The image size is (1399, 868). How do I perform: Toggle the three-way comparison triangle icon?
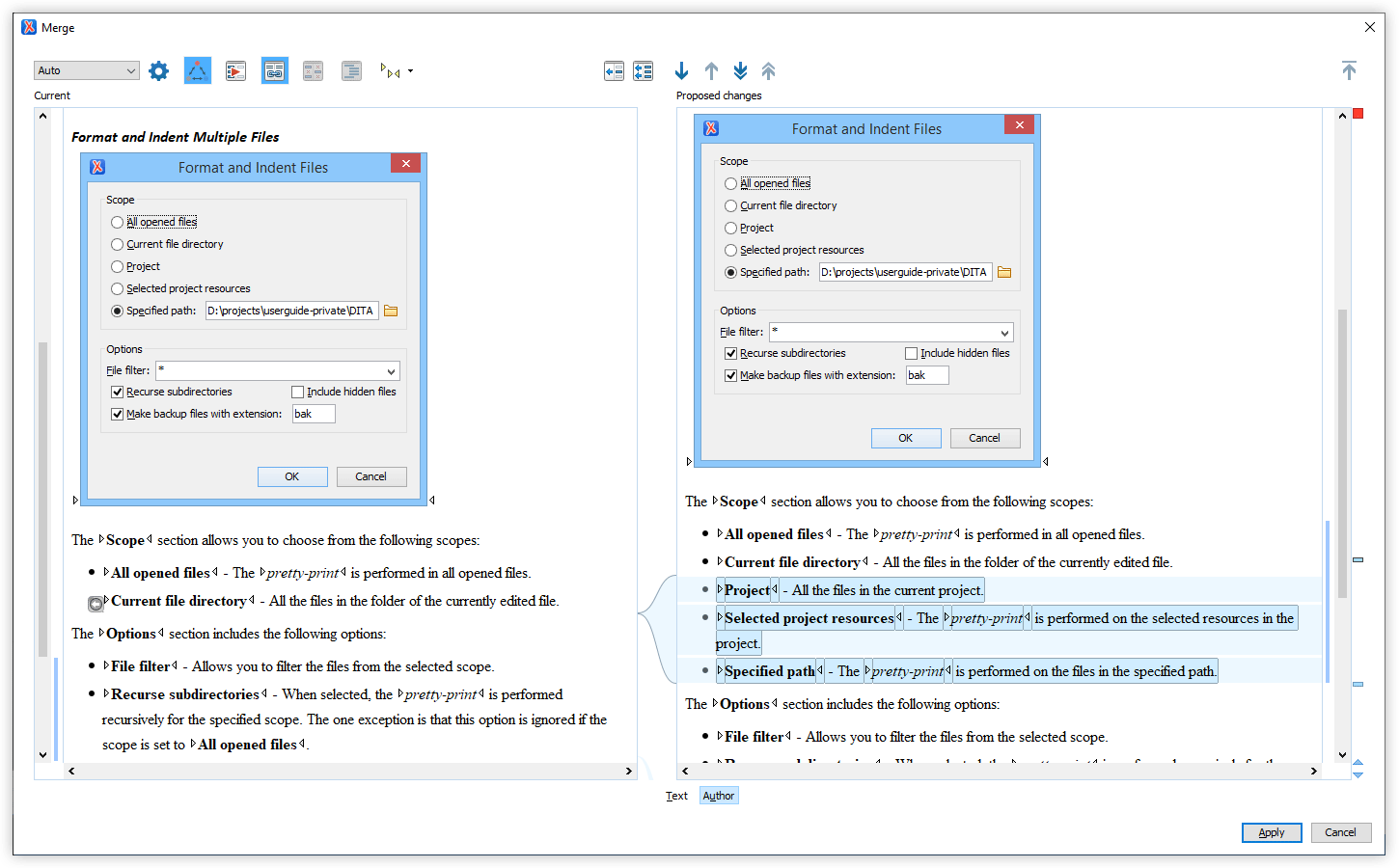(x=198, y=70)
